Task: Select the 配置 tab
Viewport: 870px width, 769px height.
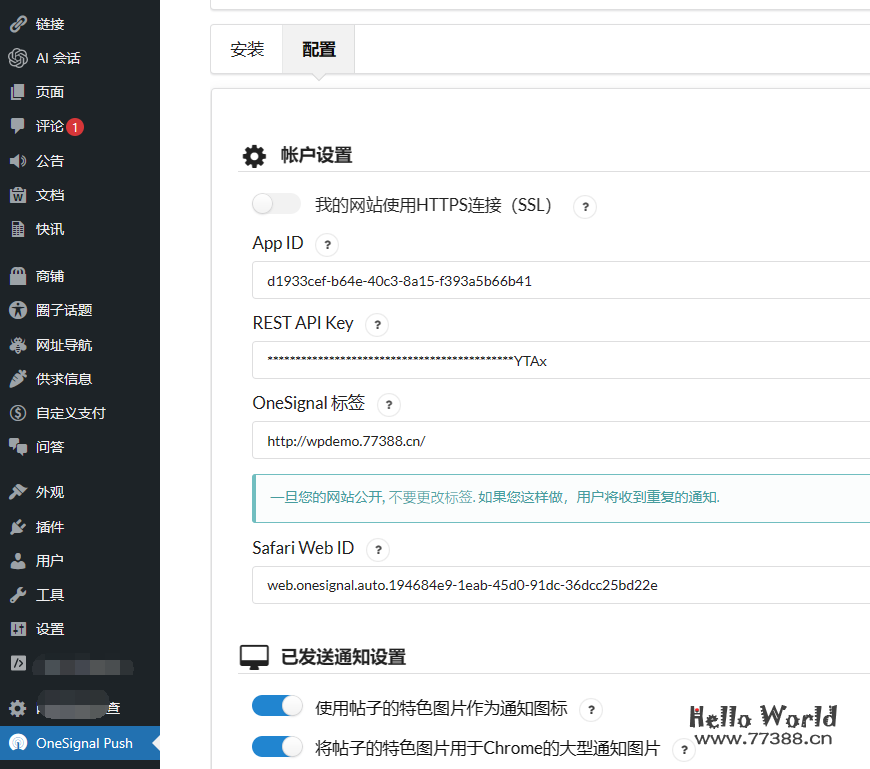Action: (x=318, y=49)
